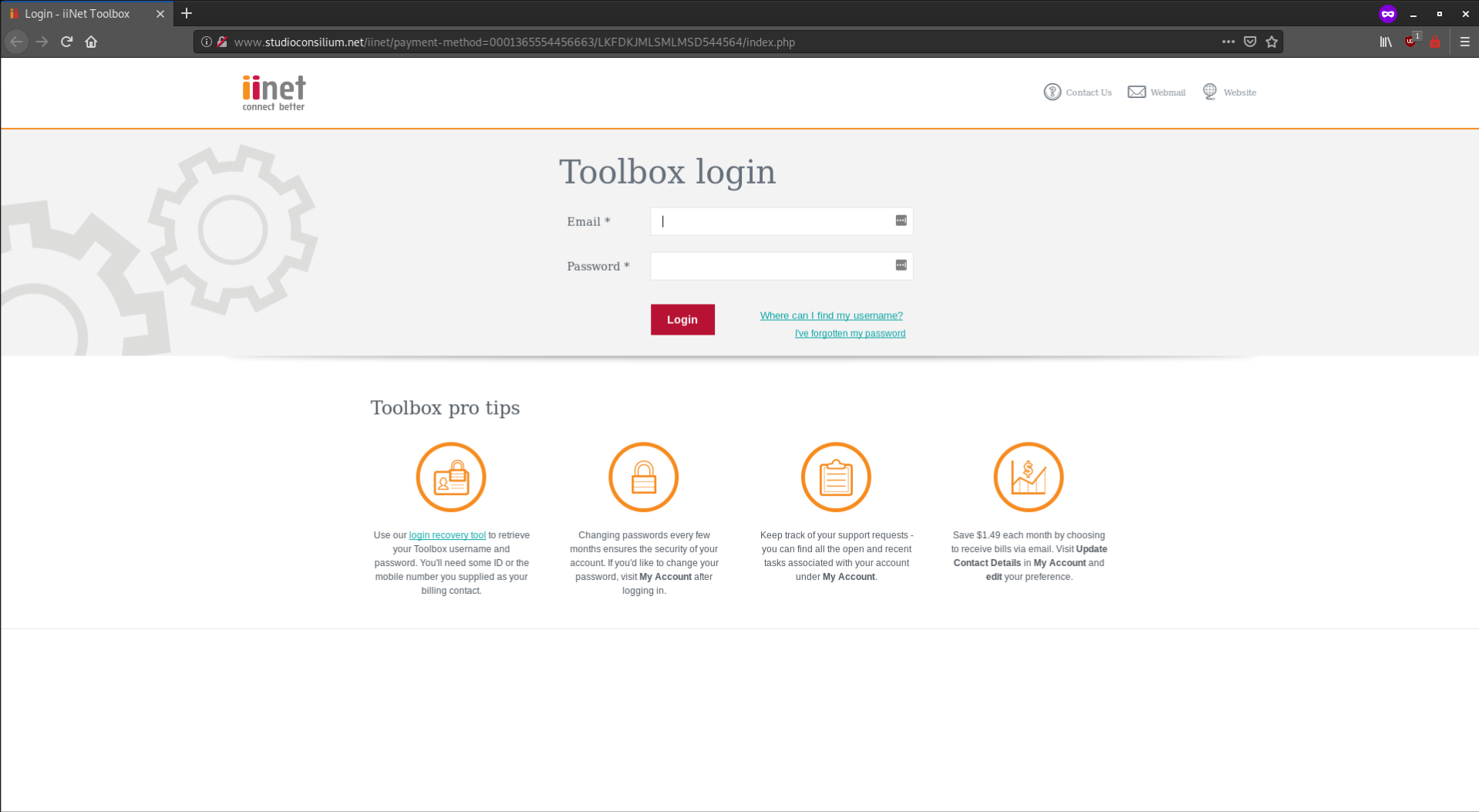Open a new browser tab
Viewport: 1479px width, 812px height.
click(x=187, y=13)
